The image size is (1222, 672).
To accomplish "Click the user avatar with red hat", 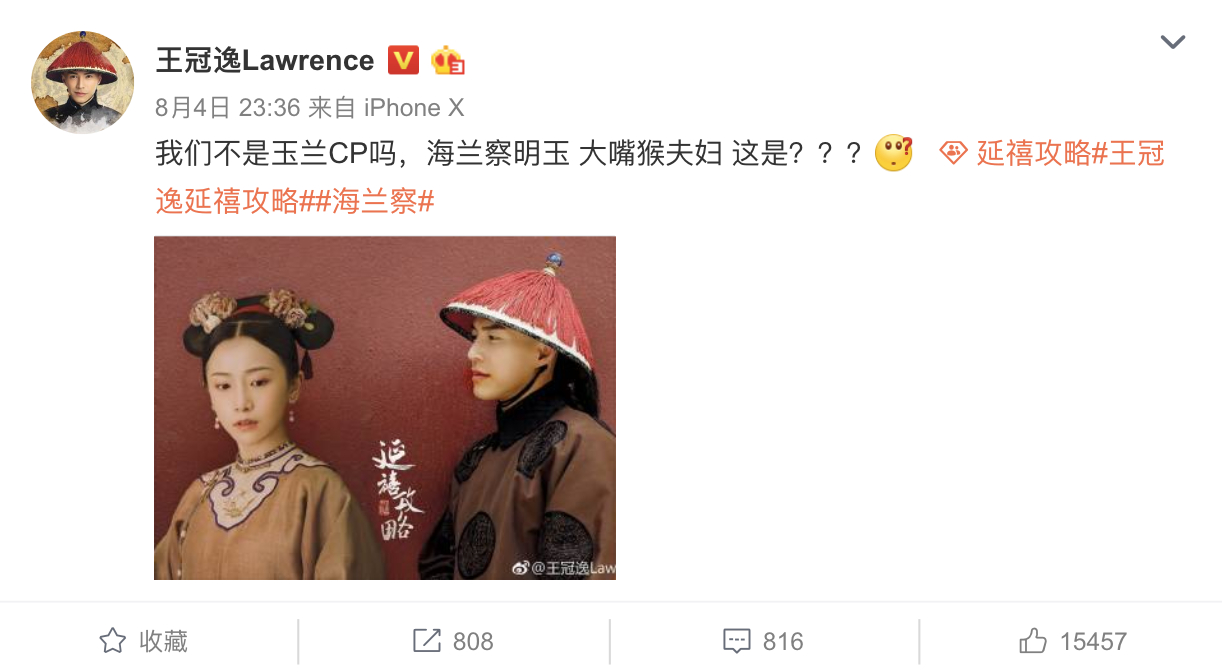I will pyautogui.click(x=83, y=82).
